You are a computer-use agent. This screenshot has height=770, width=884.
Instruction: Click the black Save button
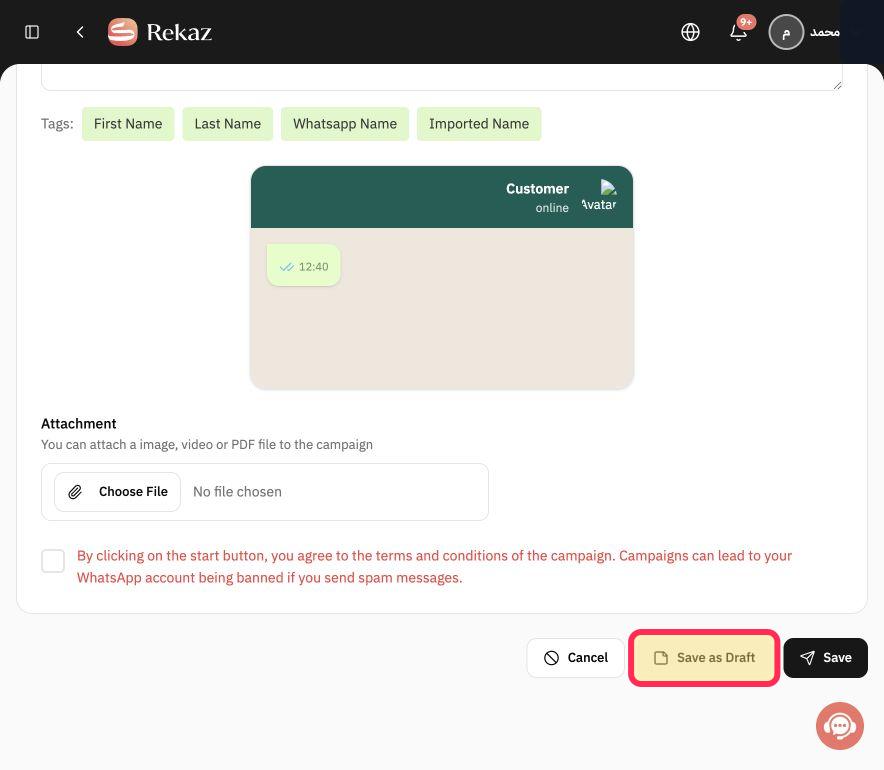pyautogui.click(x=825, y=658)
